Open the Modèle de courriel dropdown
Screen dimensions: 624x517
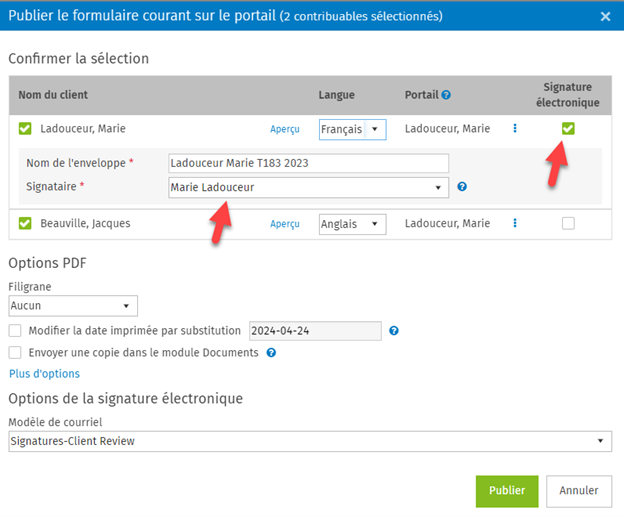pyautogui.click(x=310, y=441)
